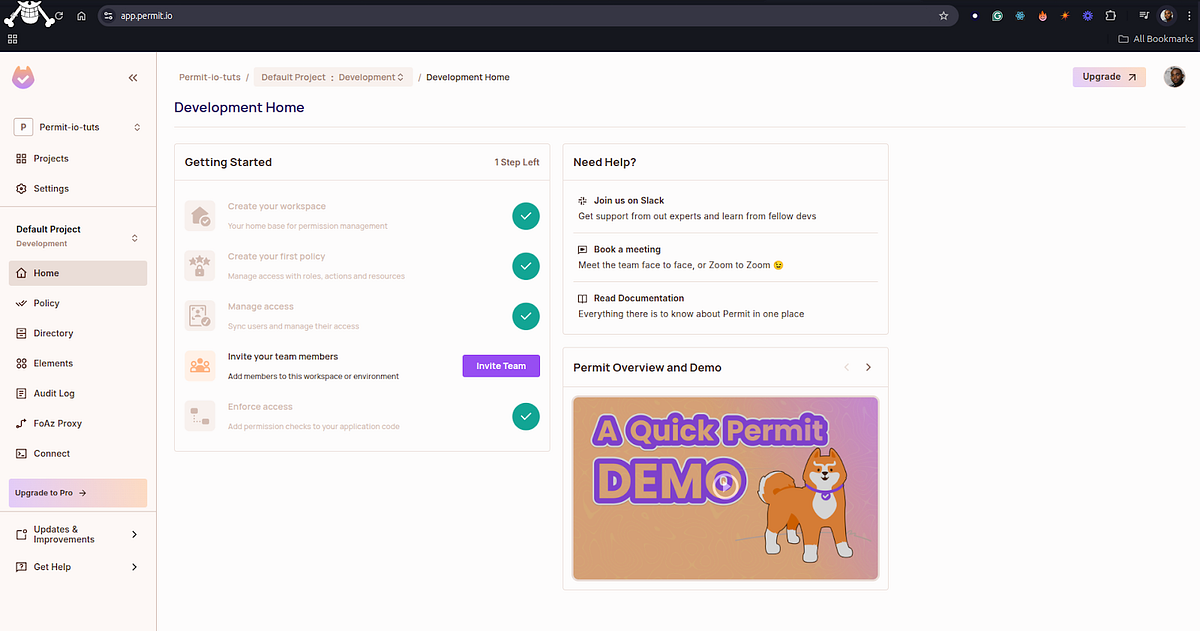Select the Policy icon in the sidebar
This screenshot has height=631, width=1200.
[x=21, y=303]
